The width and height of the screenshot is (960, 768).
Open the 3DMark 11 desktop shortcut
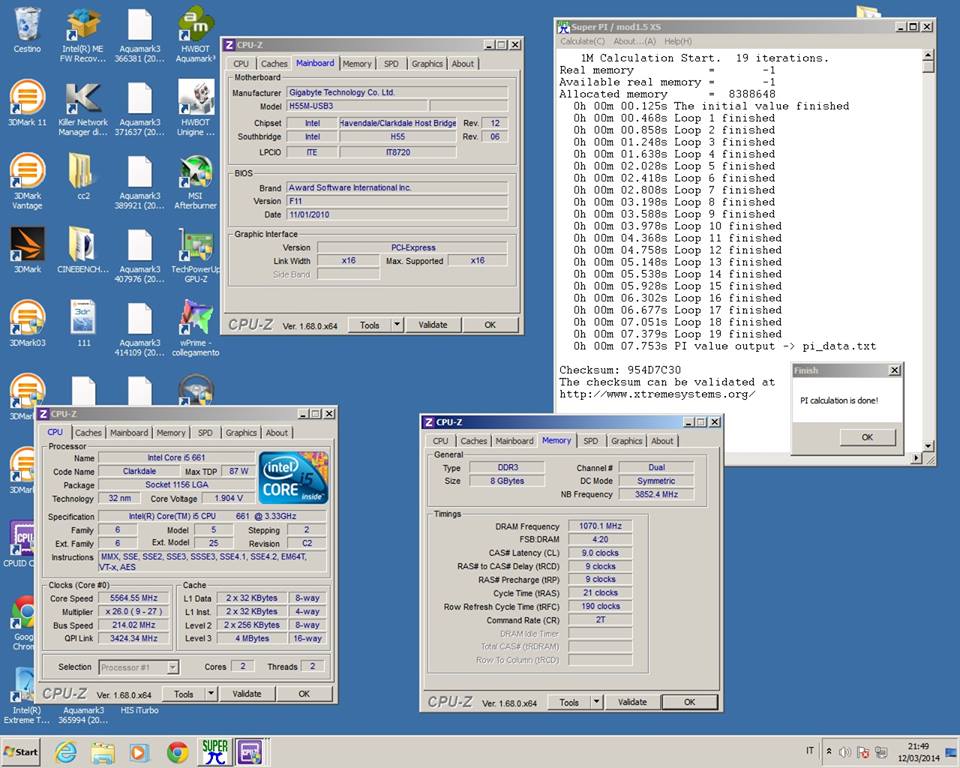tap(27, 103)
